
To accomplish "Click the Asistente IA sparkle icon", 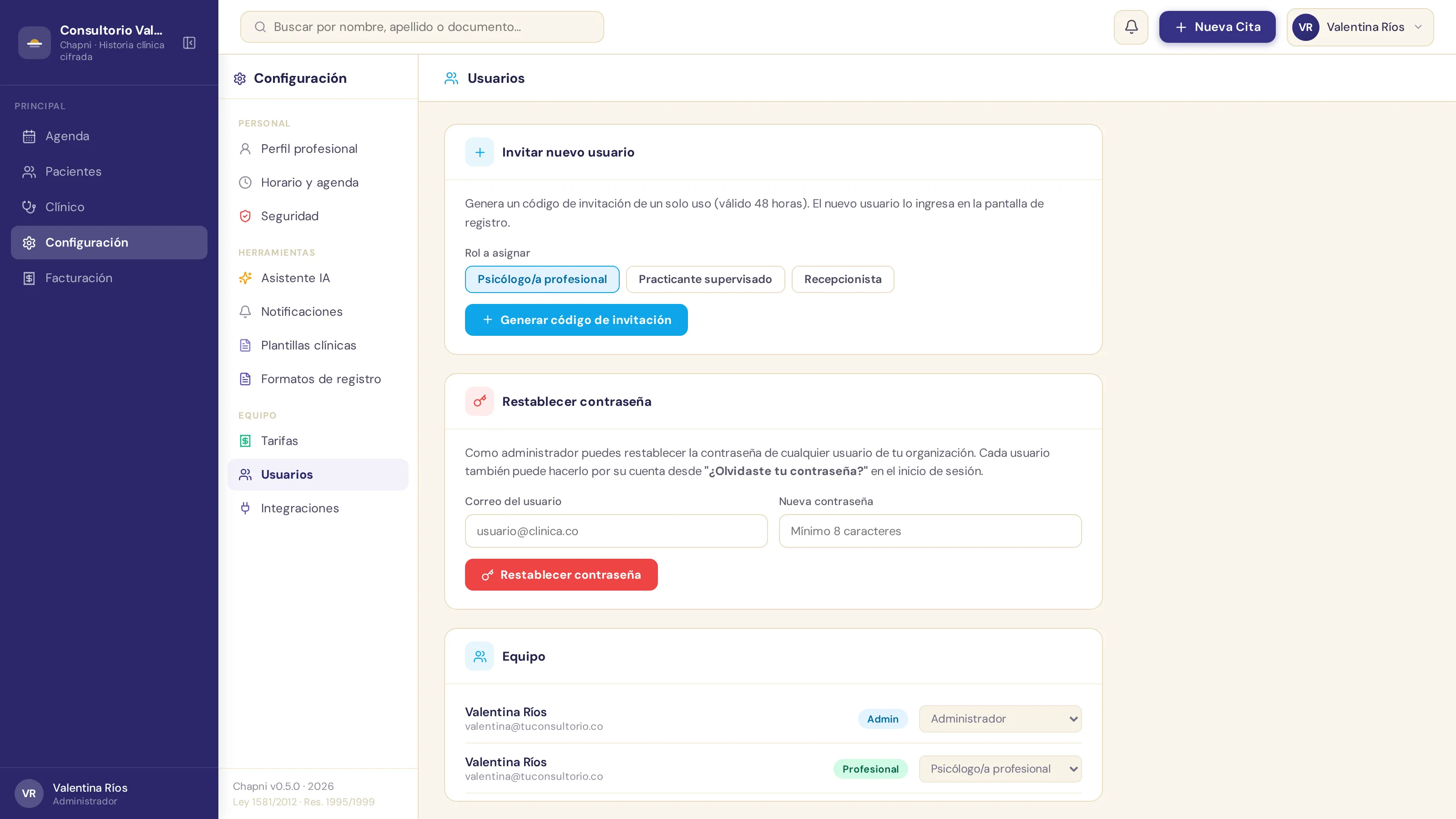I will click(245, 278).
